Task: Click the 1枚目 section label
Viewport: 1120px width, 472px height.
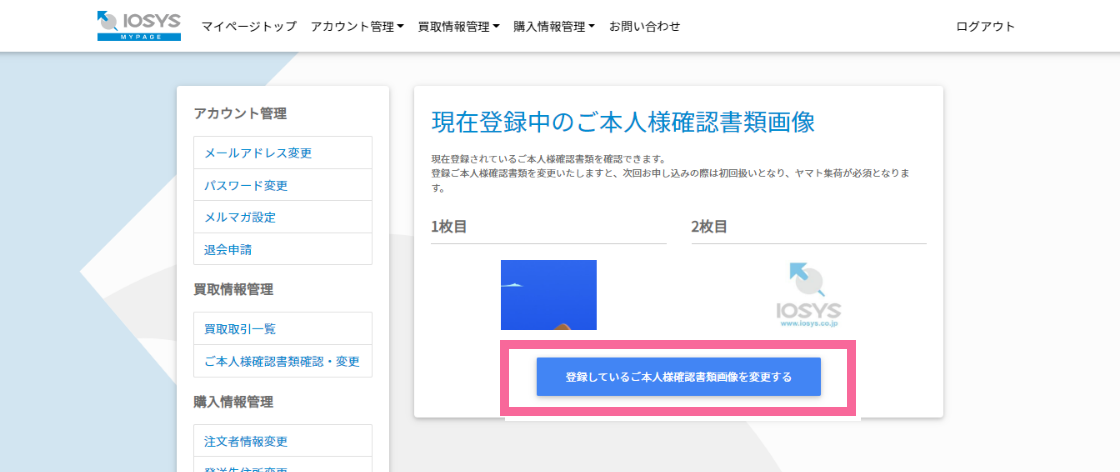Action: pyautogui.click(x=449, y=226)
